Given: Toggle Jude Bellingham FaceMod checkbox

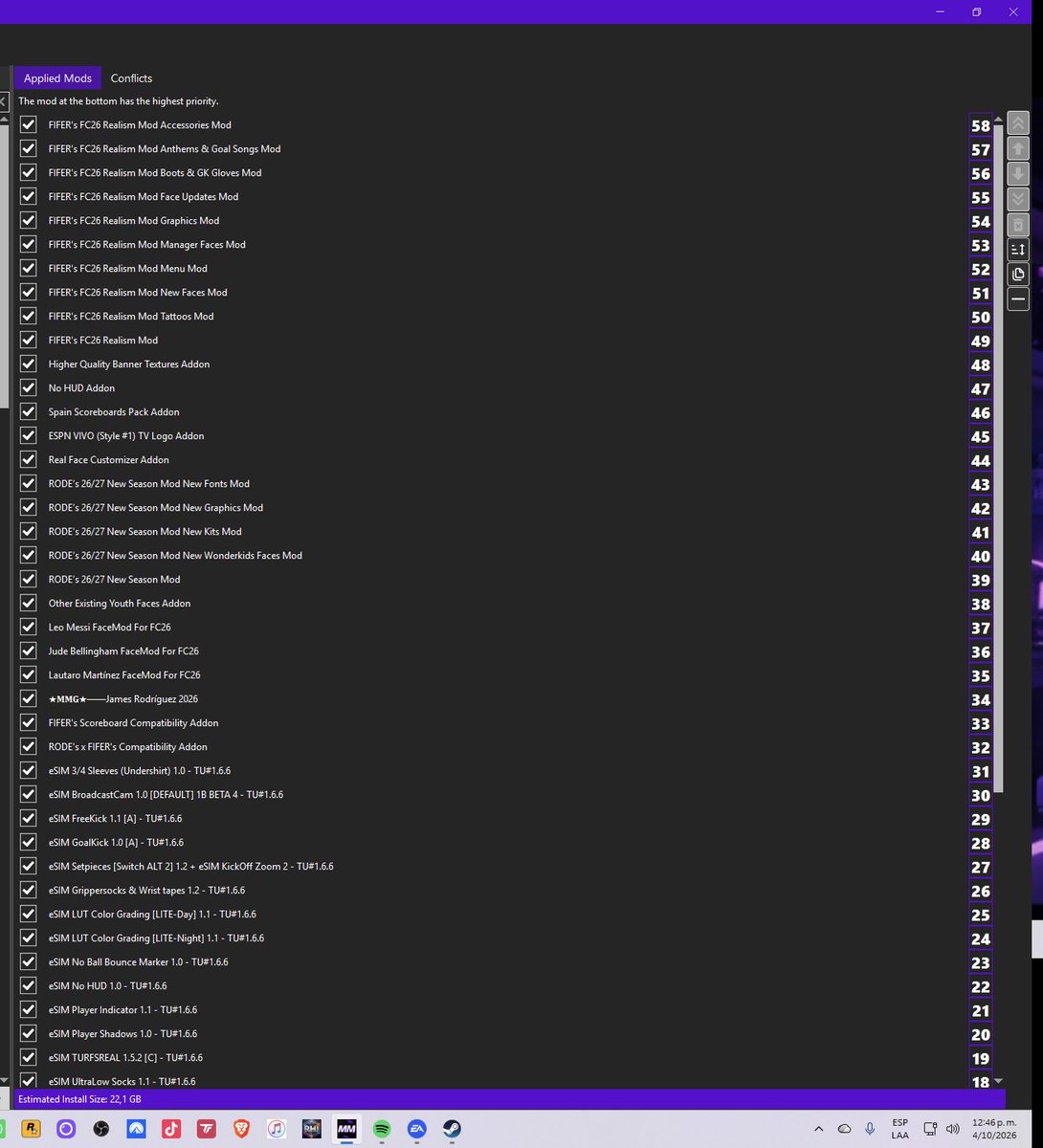Looking at the screenshot, I should (x=28, y=651).
